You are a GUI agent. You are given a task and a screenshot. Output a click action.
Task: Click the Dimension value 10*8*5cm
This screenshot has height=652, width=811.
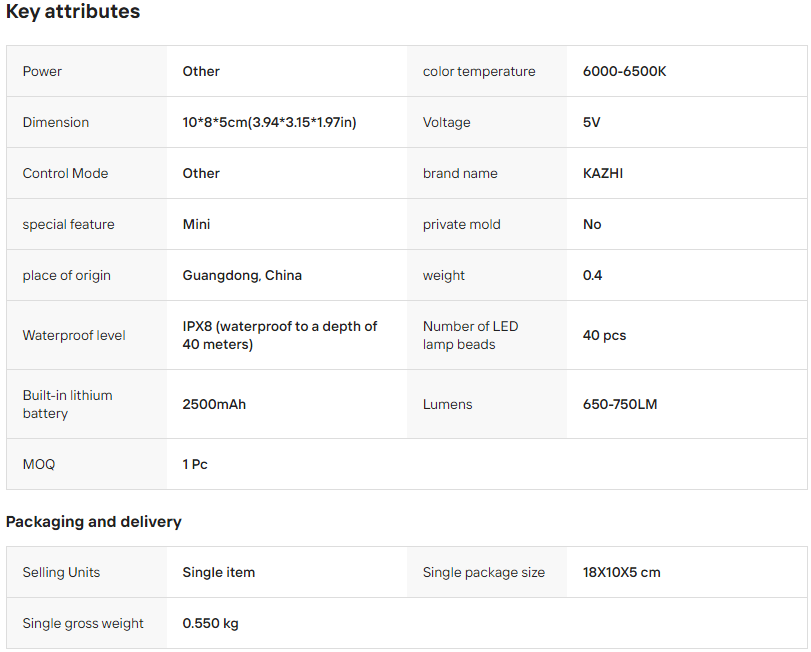269,122
